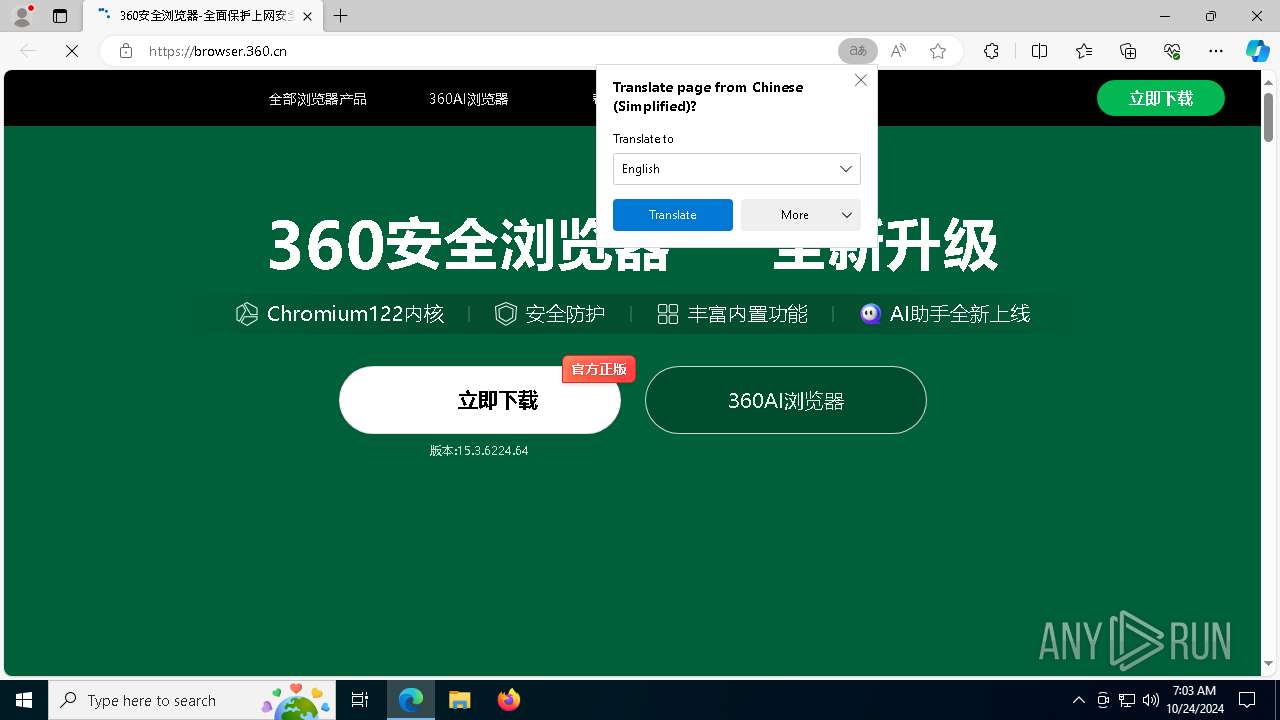Click the AI助手 mascot icon
1280x720 pixels.
(871, 314)
